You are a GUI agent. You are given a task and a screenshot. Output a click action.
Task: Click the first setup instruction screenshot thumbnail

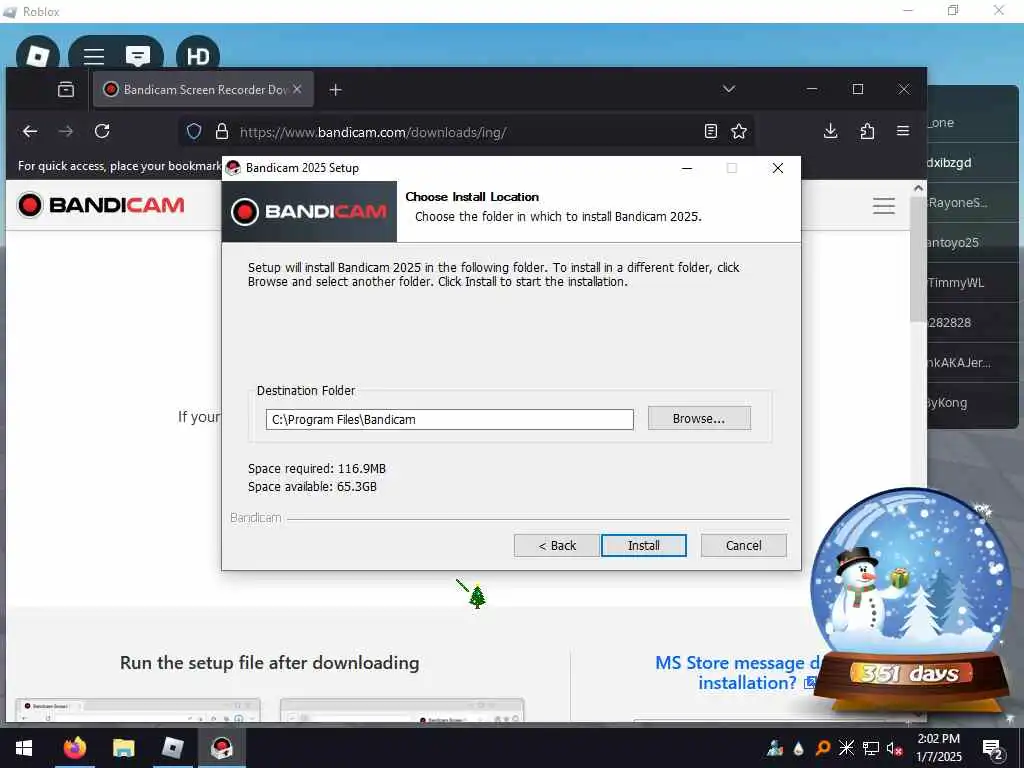tap(138, 710)
